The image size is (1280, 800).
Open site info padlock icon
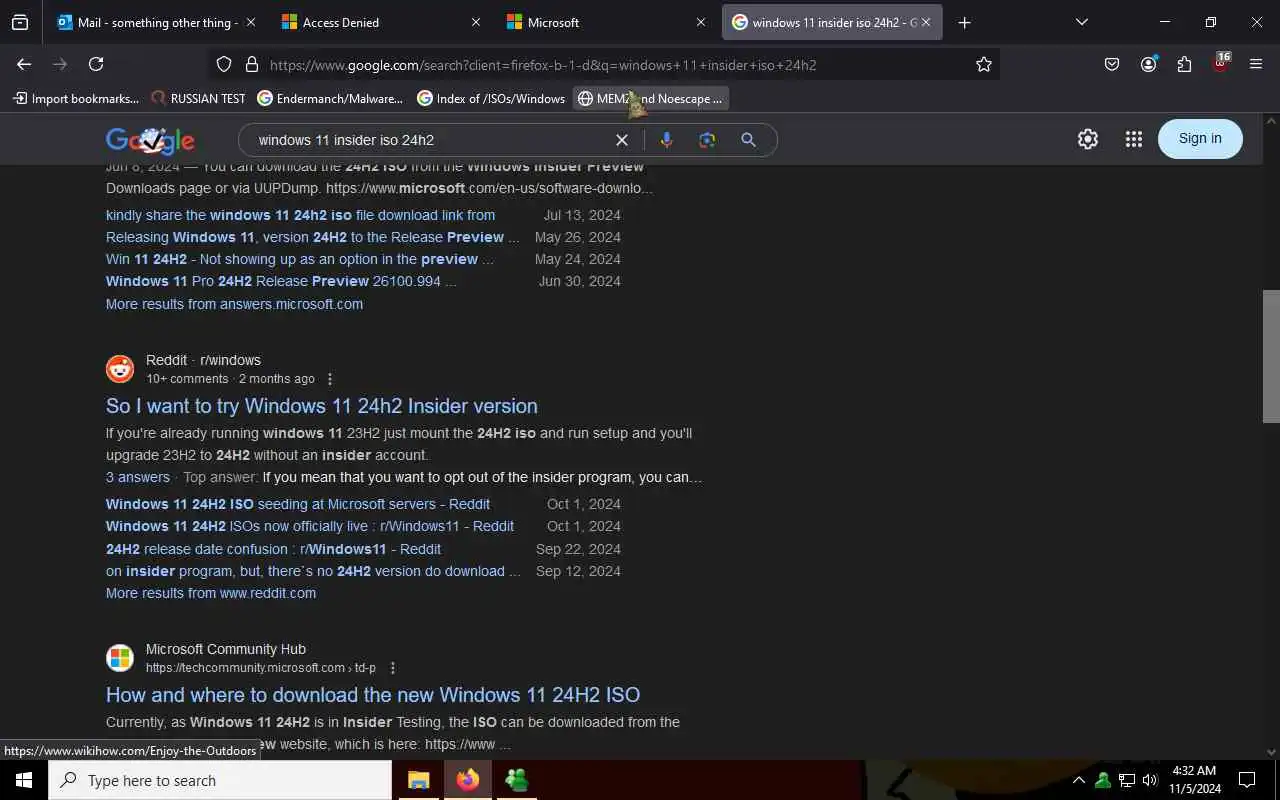click(x=251, y=64)
